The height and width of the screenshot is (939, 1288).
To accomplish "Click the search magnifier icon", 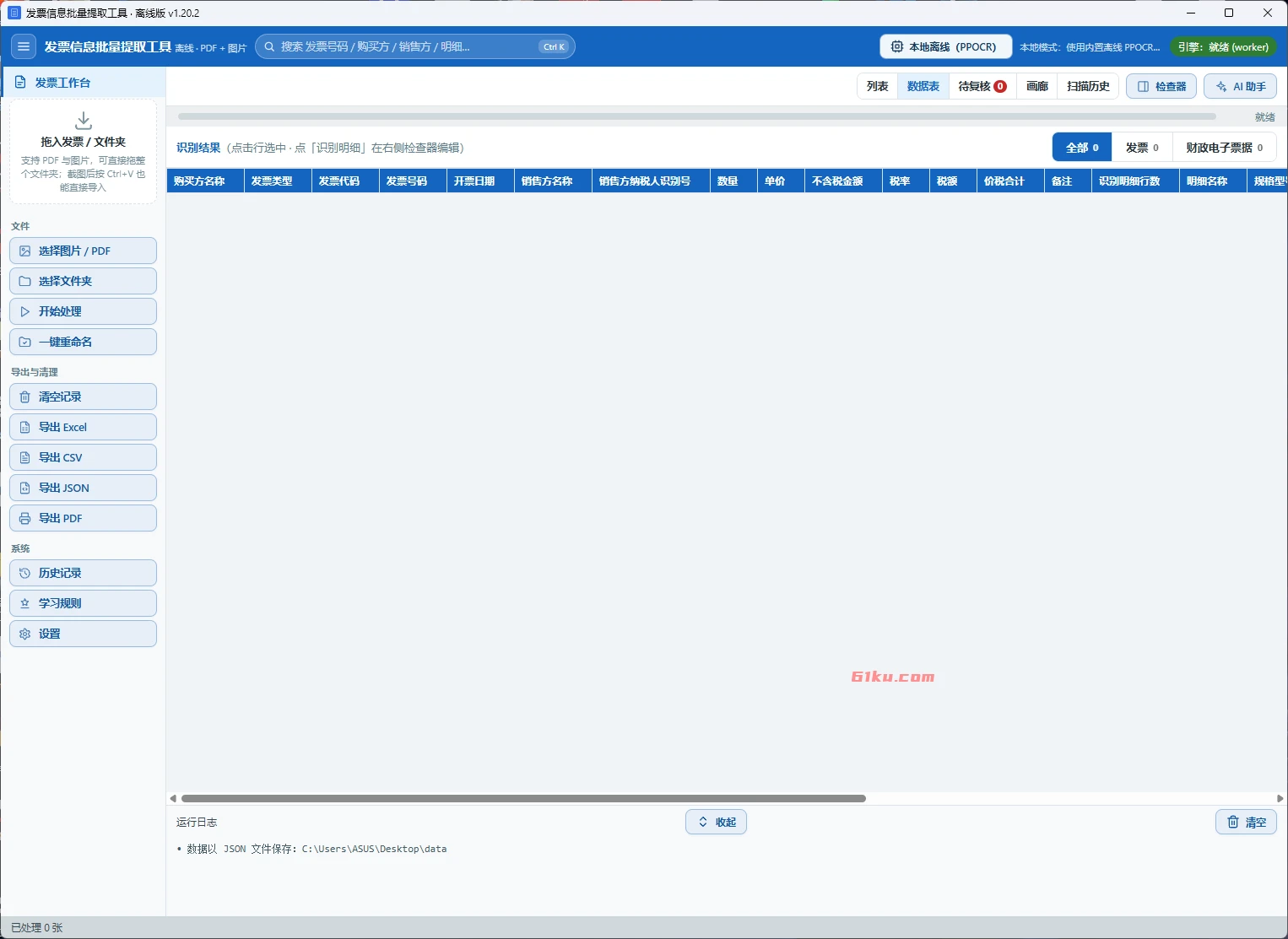I will click(x=269, y=47).
